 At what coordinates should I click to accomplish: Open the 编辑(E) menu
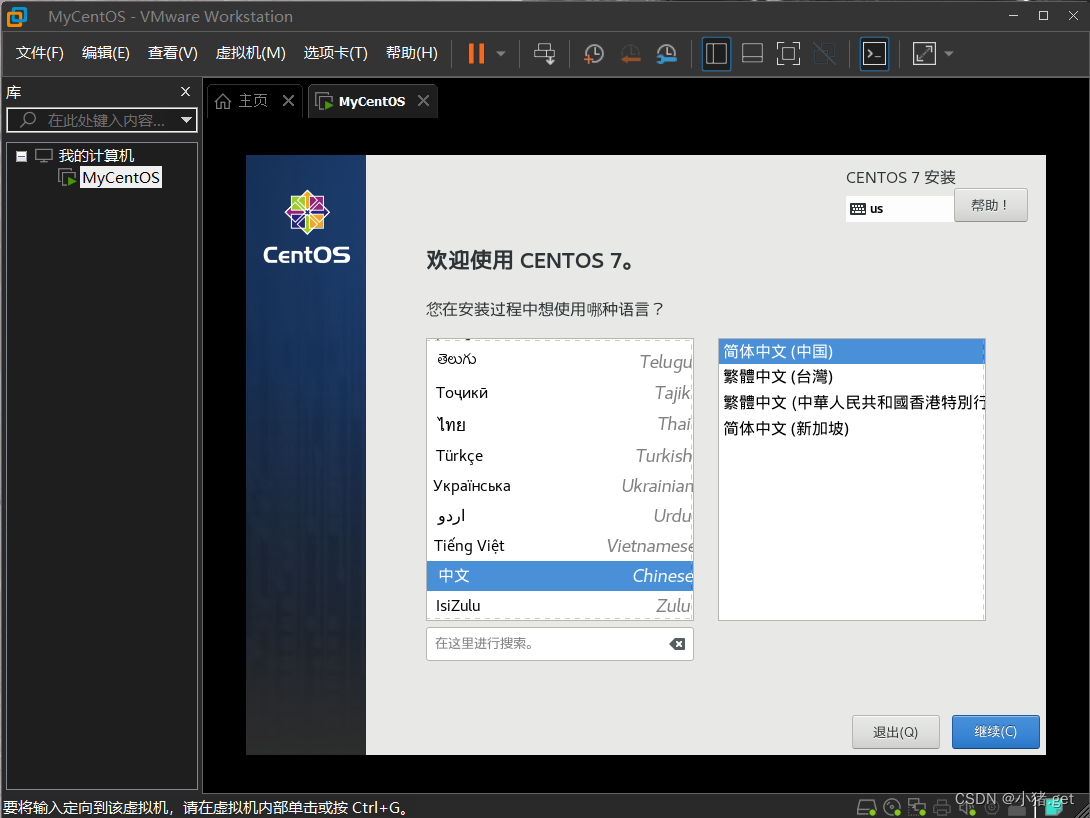click(106, 53)
